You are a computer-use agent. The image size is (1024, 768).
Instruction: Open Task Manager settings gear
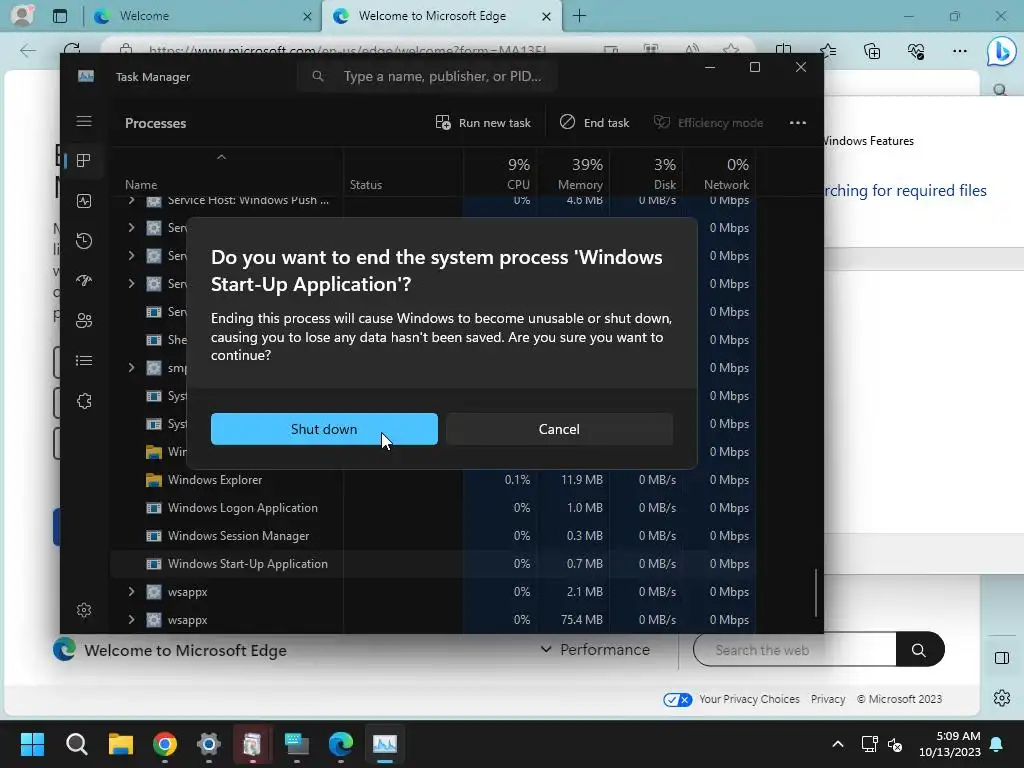coord(84,610)
